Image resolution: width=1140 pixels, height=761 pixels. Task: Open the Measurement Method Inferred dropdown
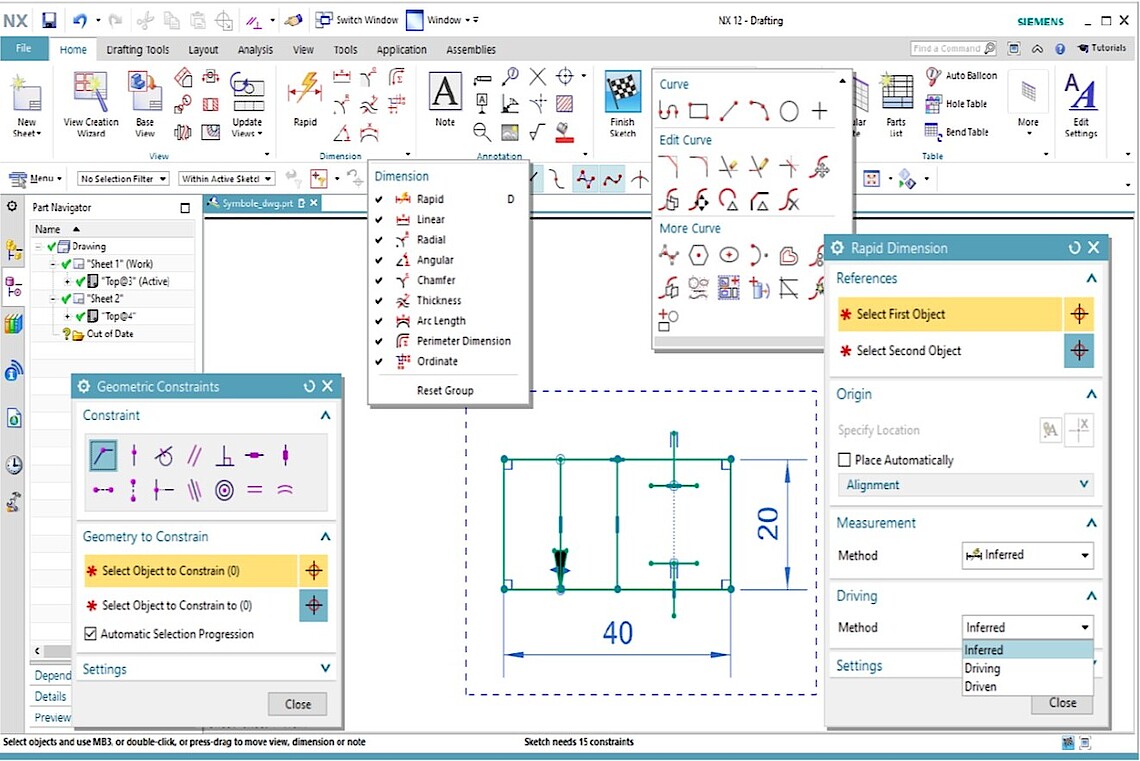[1027, 555]
